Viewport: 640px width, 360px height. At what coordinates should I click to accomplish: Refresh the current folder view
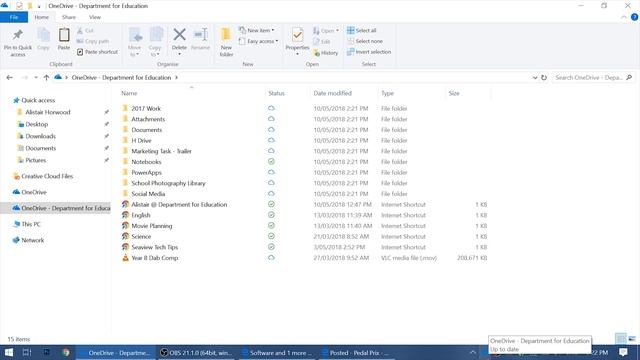[x=544, y=78]
